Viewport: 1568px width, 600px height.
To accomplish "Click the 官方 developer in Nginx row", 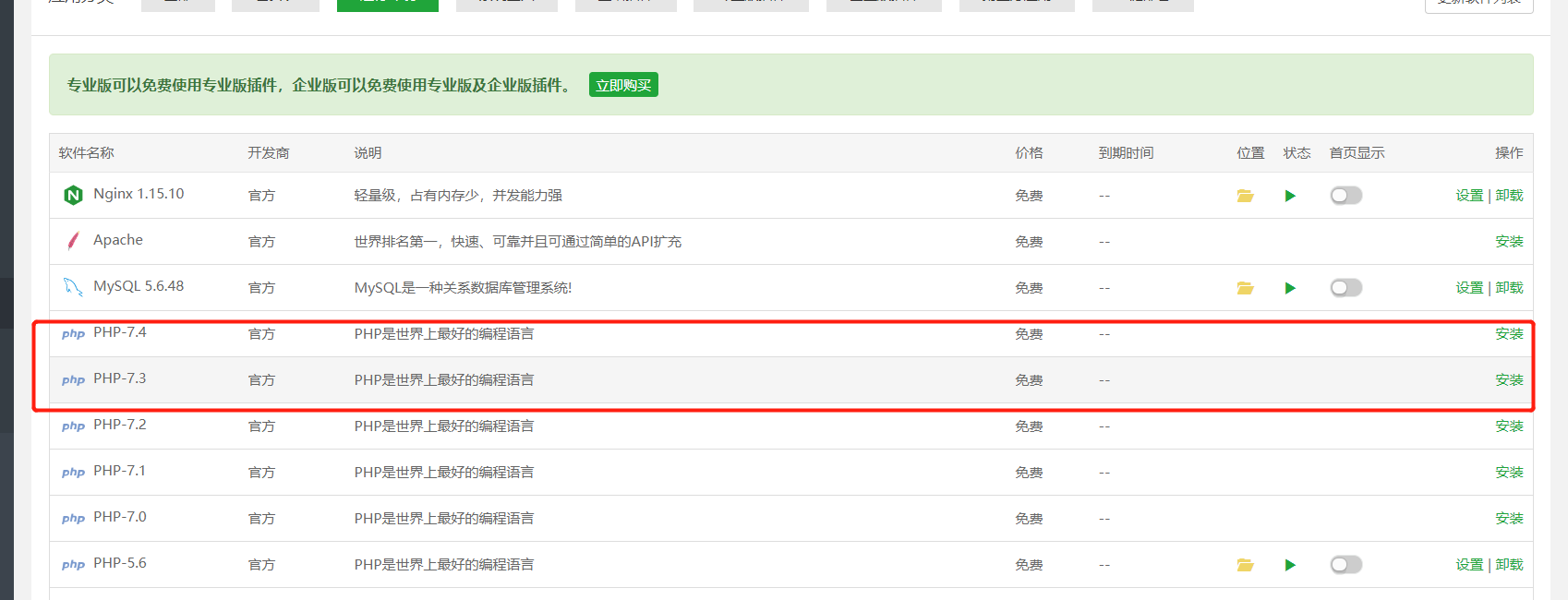I will point(261,196).
